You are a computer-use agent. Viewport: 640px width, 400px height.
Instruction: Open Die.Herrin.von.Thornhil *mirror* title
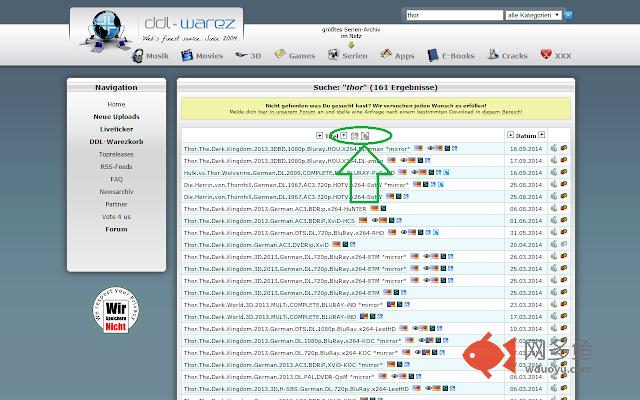[296, 184]
